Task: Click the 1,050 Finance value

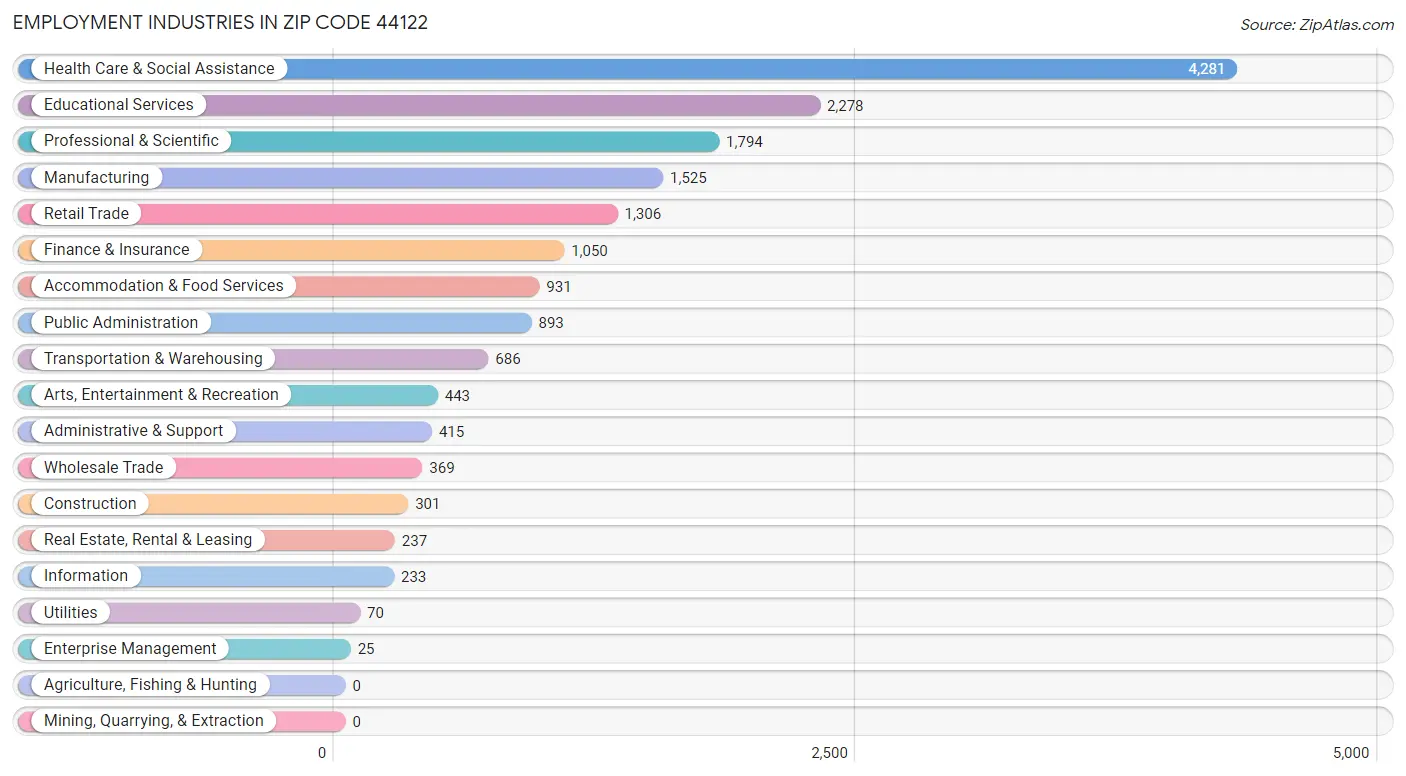Action: click(589, 250)
